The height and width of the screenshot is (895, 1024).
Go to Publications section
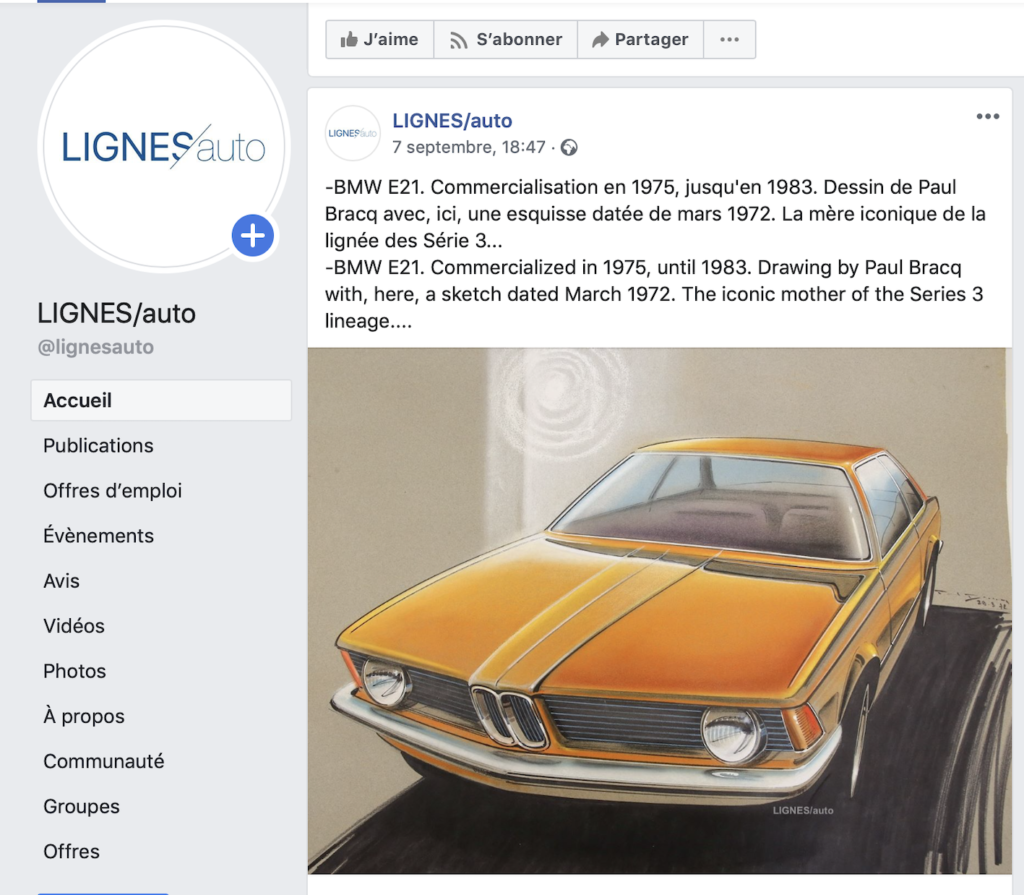[x=99, y=446]
